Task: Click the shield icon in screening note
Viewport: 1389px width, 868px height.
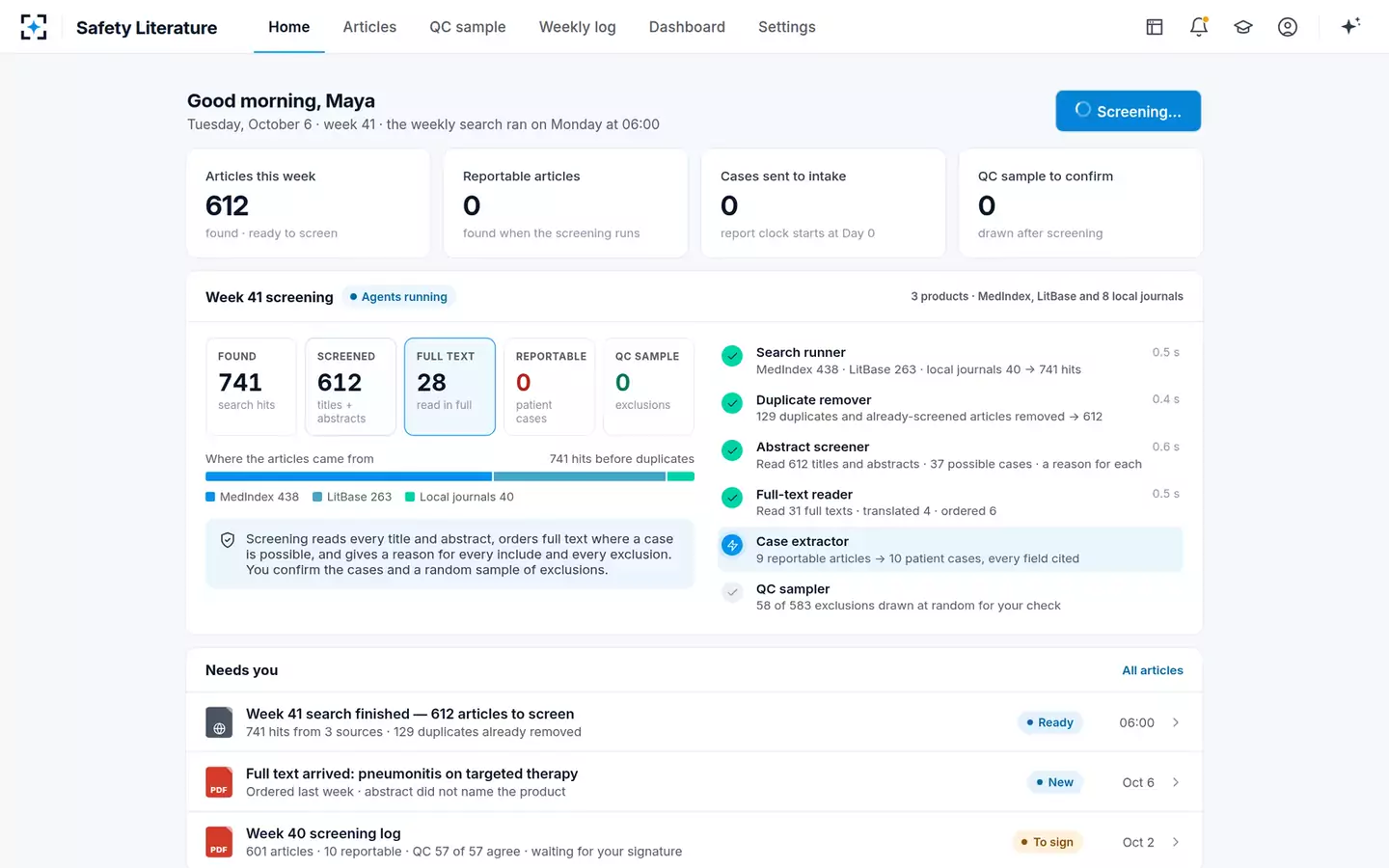Action: (228, 540)
